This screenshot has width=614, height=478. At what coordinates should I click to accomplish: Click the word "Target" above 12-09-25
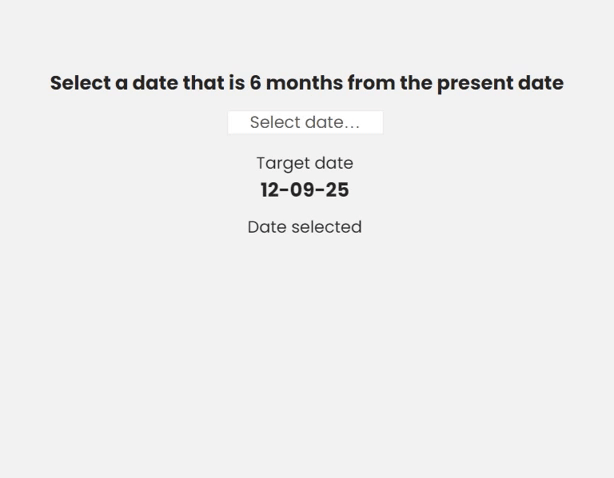[281, 163]
